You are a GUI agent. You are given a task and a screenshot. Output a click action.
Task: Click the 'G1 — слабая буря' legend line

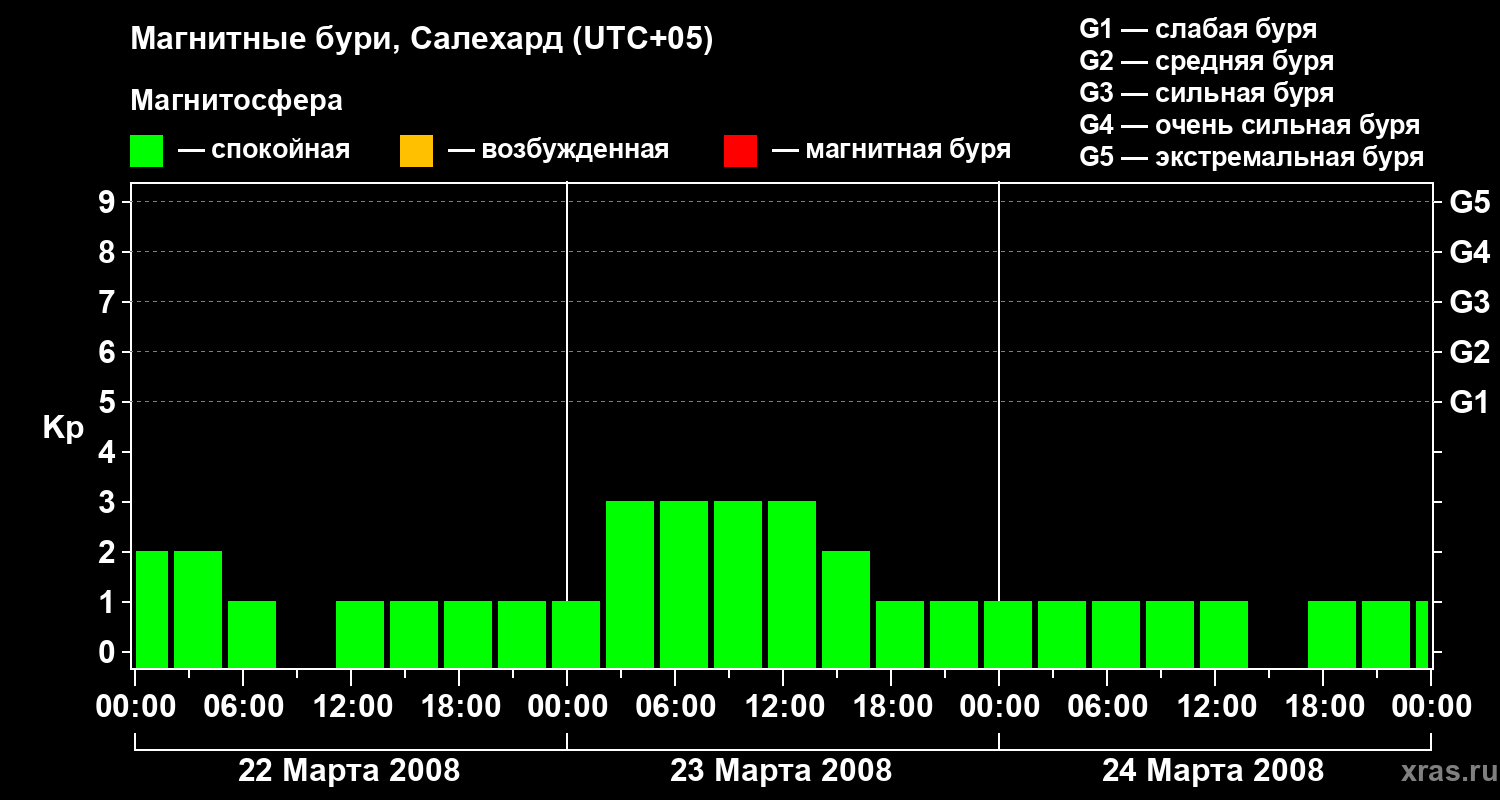click(1198, 29)
